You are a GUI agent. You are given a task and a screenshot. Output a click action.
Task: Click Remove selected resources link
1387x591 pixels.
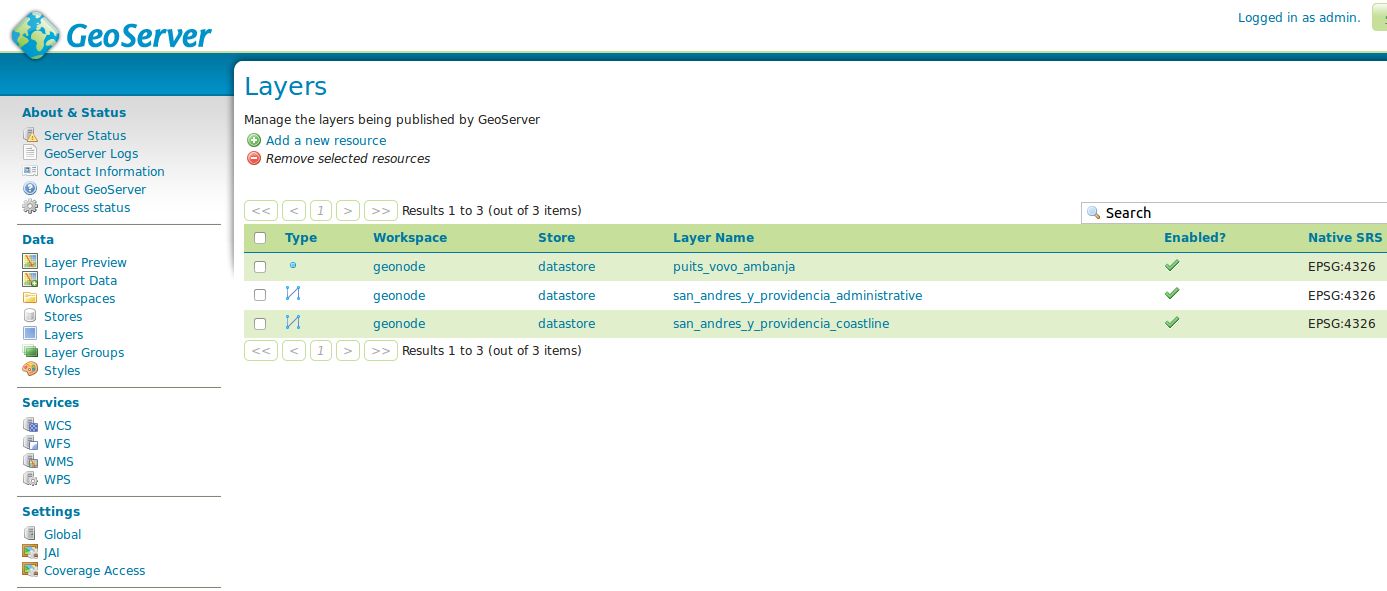coord(348,159)
